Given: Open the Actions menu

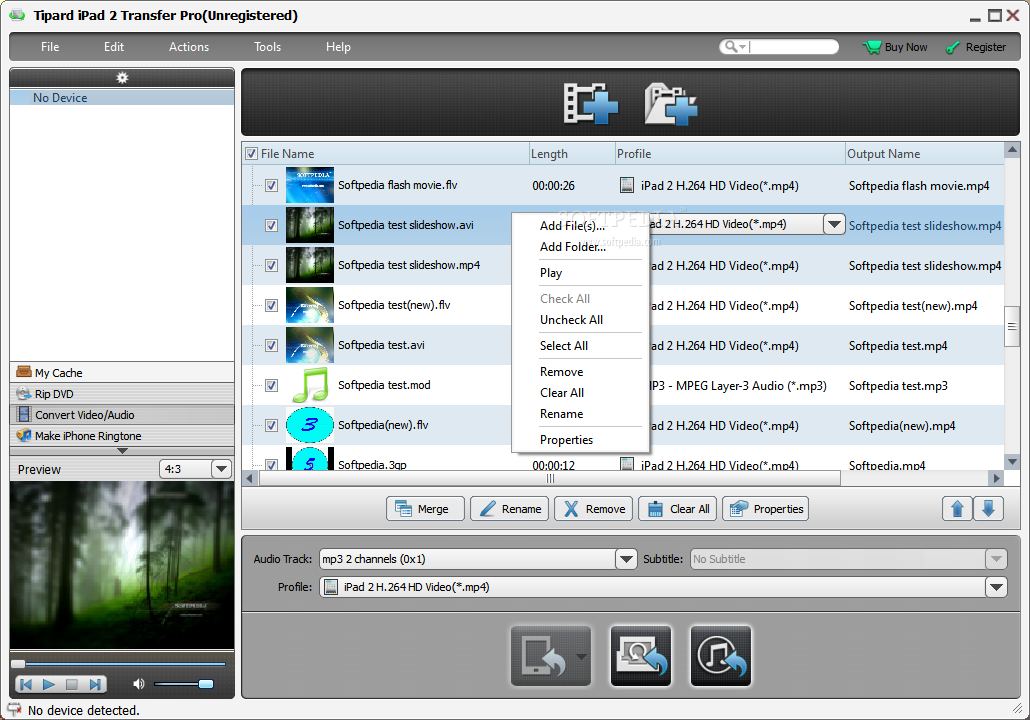Looking at the screenshot, I should pyautogui.click(x=189, y=47).
